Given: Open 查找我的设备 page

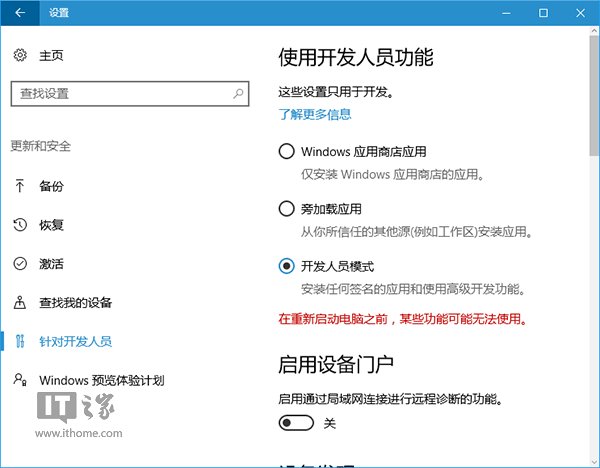Looking at the screenshot, I should [x=75, y=303].
